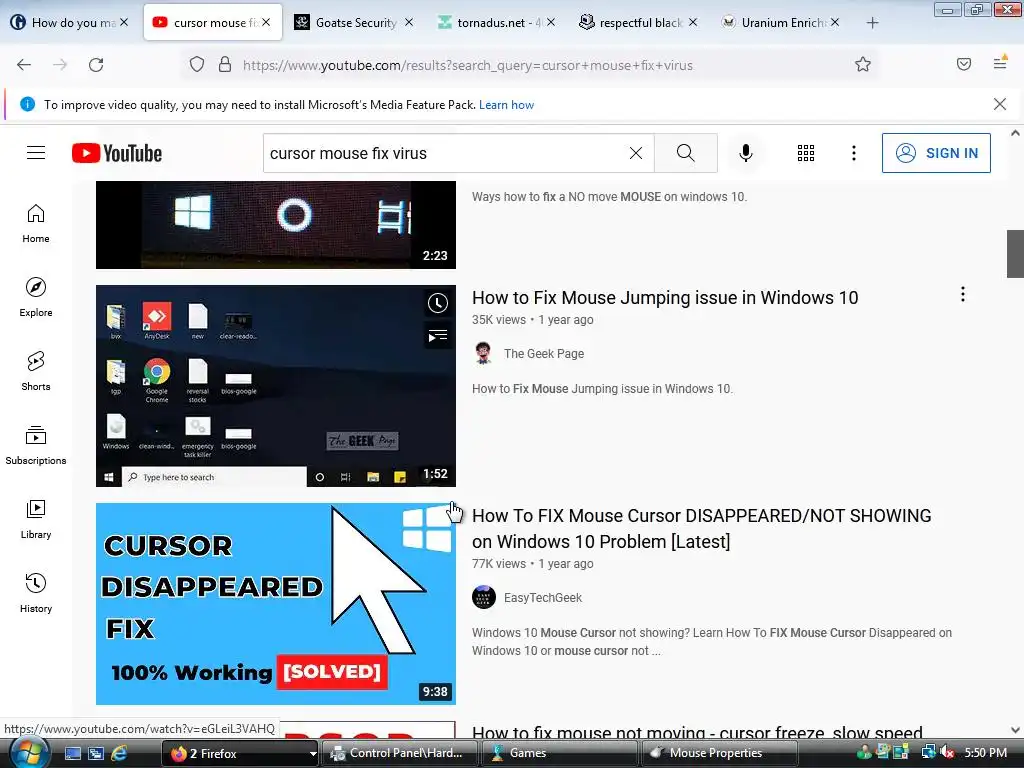Close the 'cursor mouse fi' YouTube tab
The height and width of the screenshot is (768, 1024).
pos(266,23)
